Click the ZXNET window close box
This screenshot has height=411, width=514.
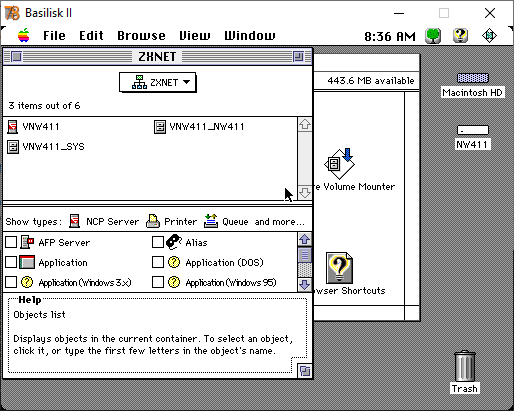[16, 57]
